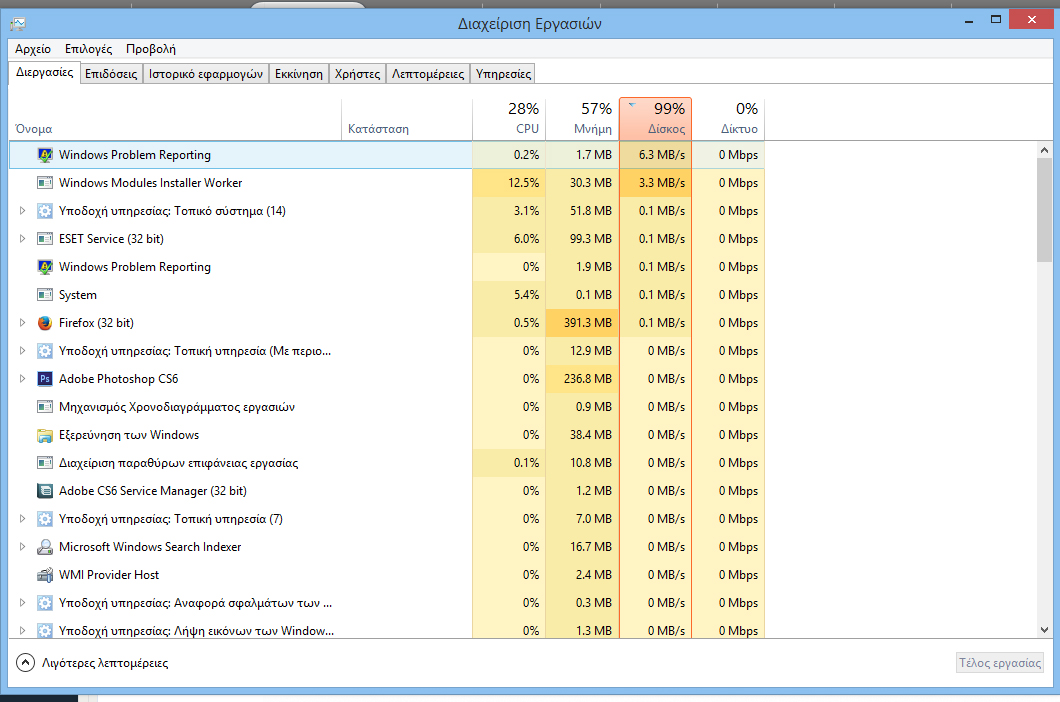Click the 38.4 MB value of Εξερεύνηση των Windows
This screenshot has width=1060, height=702.
[x=582, y=435]
